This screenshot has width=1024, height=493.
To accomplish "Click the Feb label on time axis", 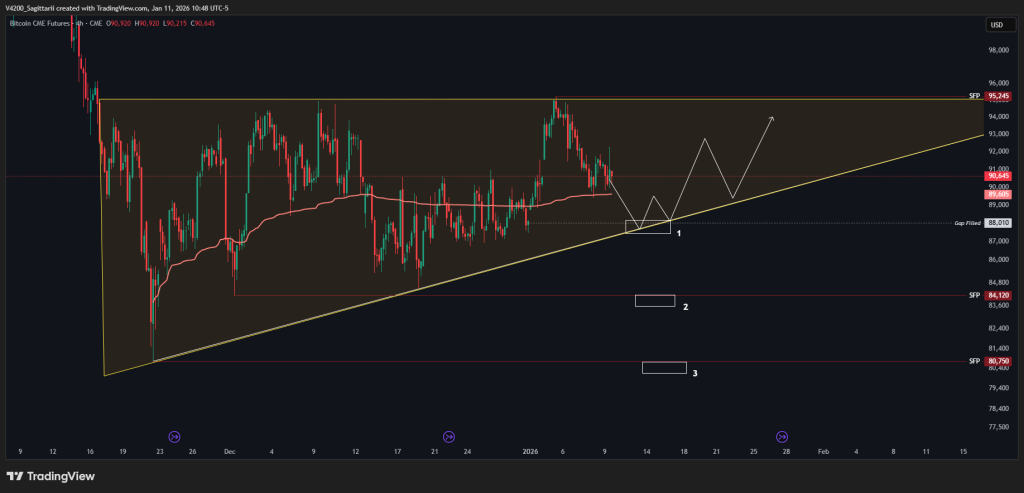I will point(823,452).
